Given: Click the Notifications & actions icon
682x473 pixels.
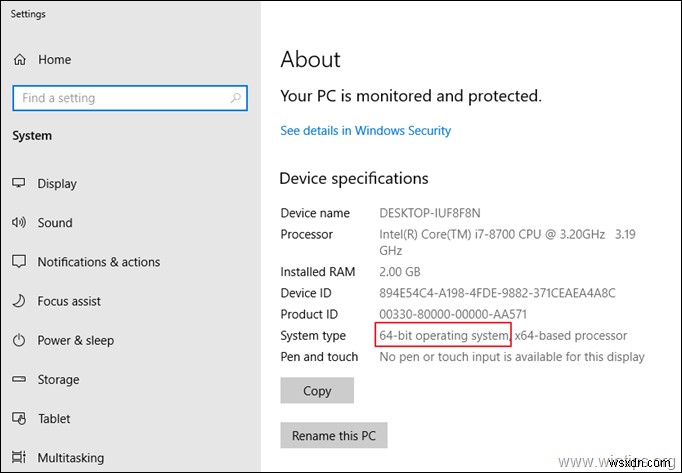Looking at the screenshot, I should pos(18,262).
